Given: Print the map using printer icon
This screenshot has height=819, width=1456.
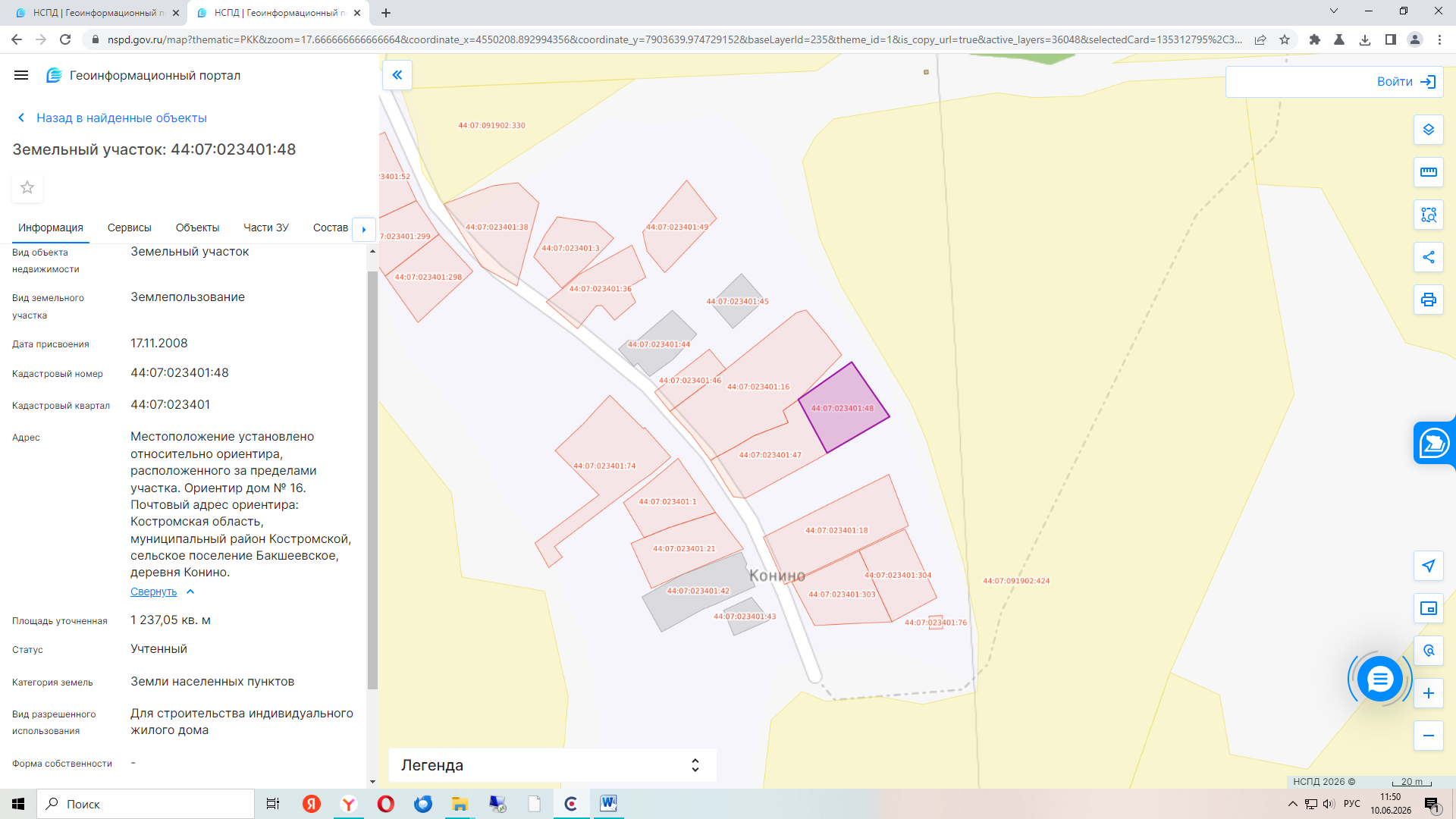Looking at the screenshot, I should click(1429, 300).
